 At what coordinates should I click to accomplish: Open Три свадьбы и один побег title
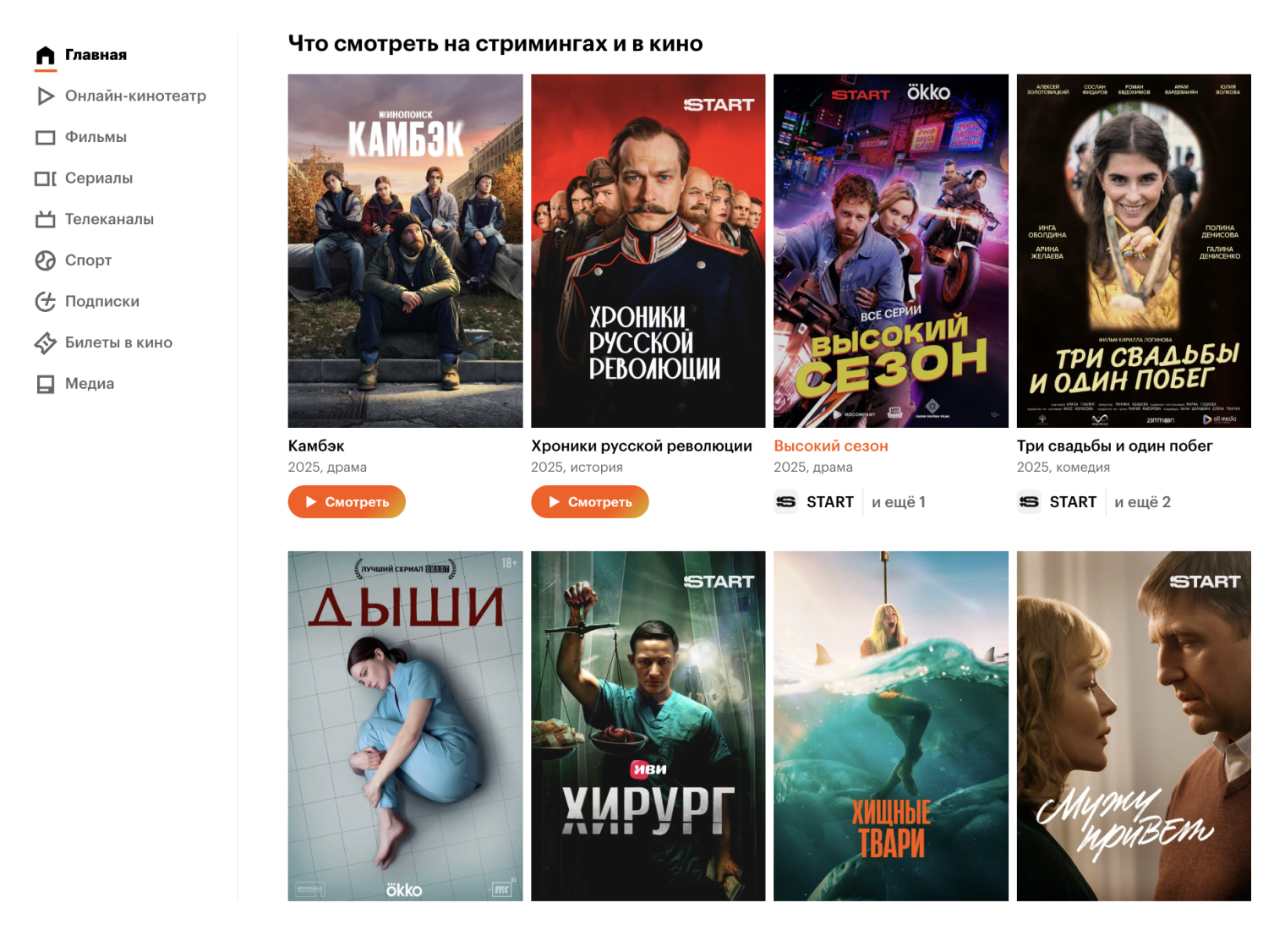[1114, 446]
